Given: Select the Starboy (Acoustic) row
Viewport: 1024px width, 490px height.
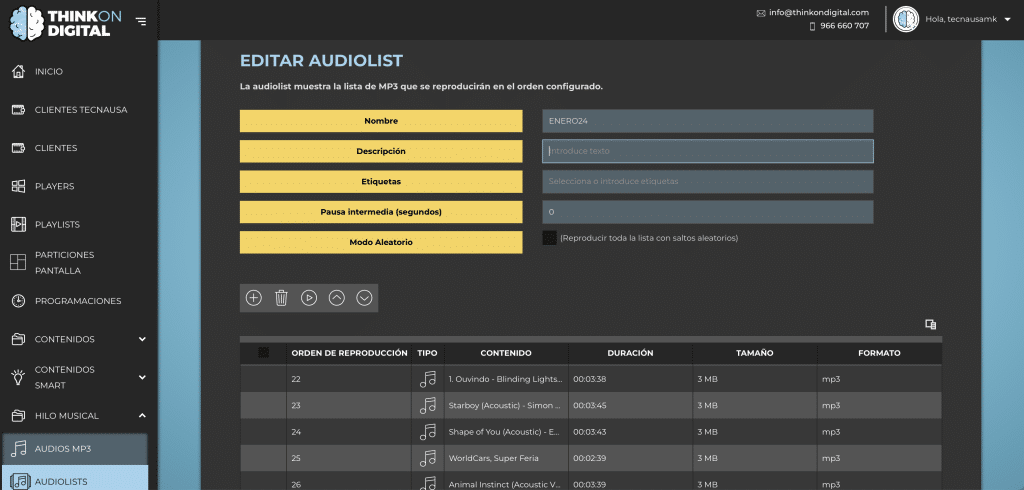Looking at the screenshot, I should point(590,406).
